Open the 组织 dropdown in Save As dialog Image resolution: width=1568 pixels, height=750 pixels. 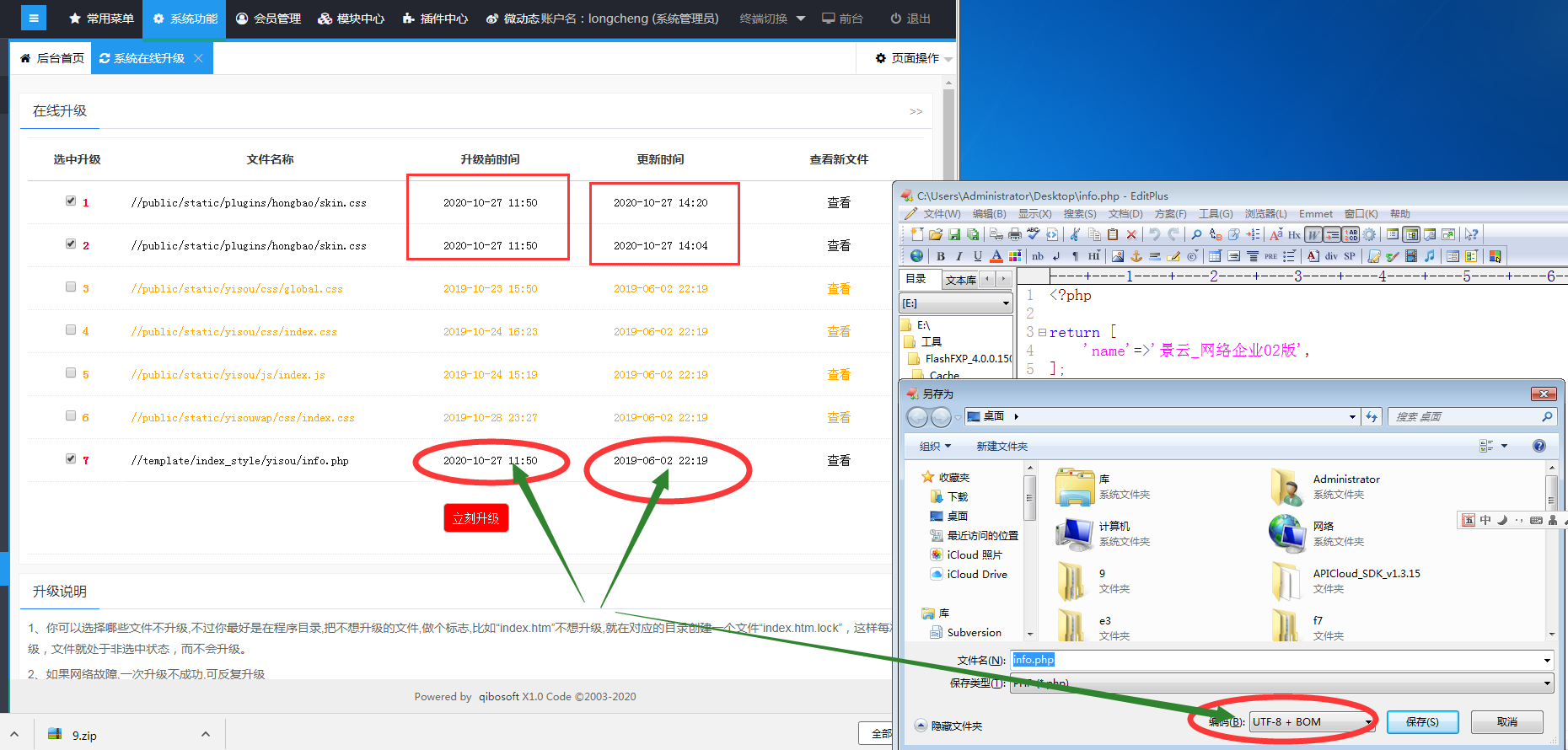coord(935,447)
